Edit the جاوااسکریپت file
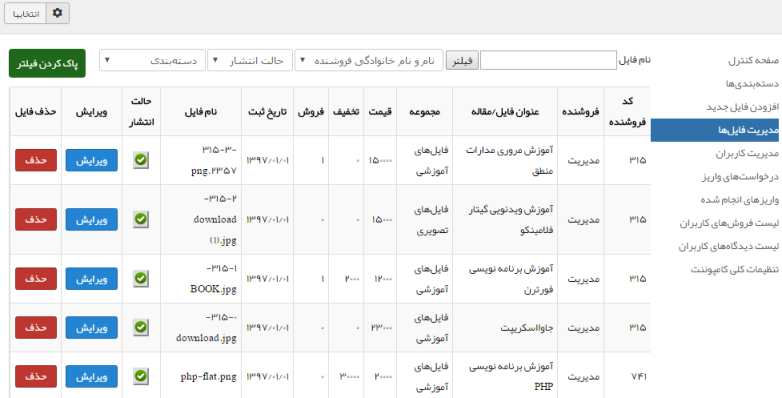The image size is (782, 398). (92, 328)
